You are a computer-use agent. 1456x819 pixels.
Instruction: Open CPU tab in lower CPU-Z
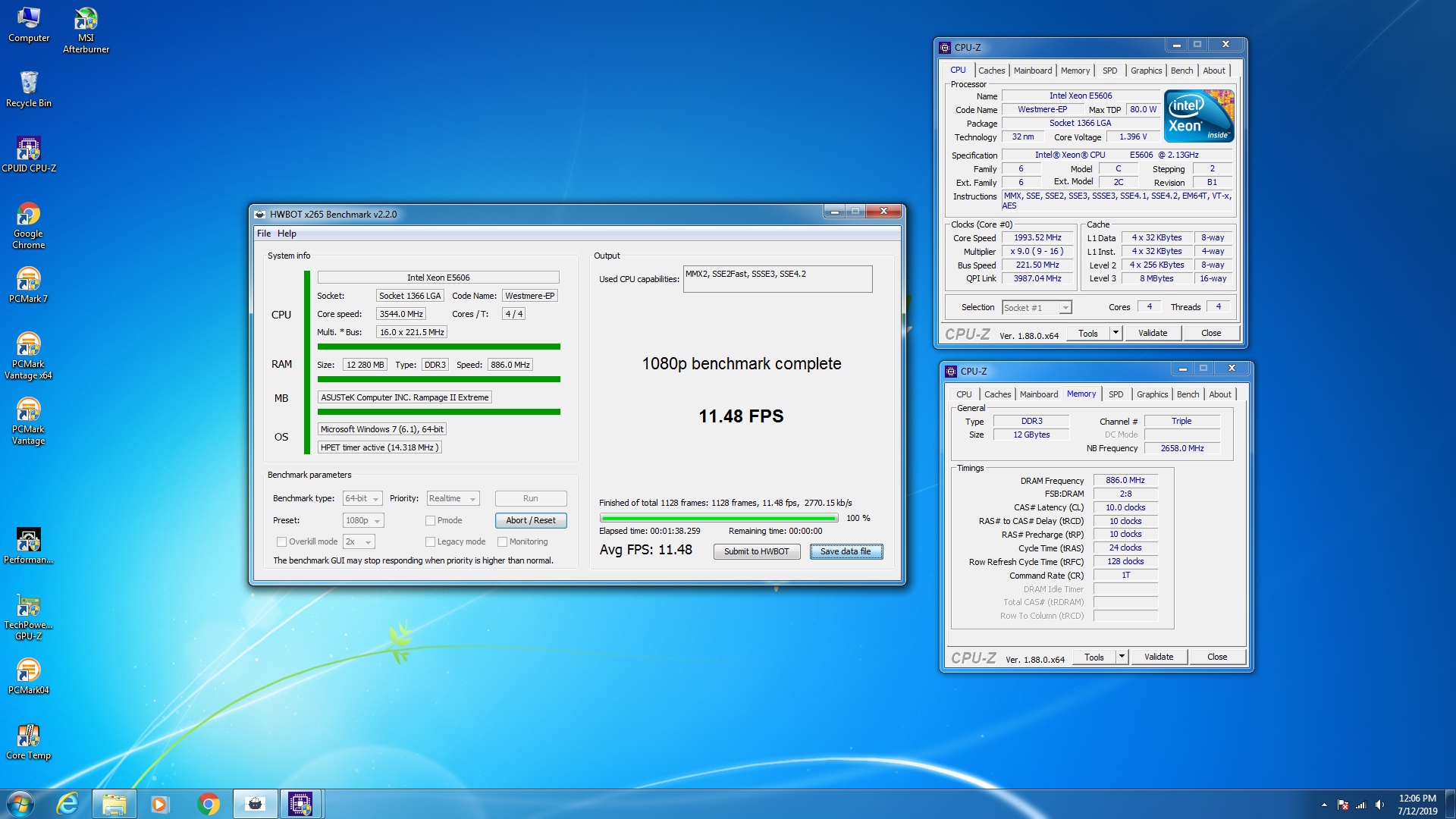coord(964,394)
